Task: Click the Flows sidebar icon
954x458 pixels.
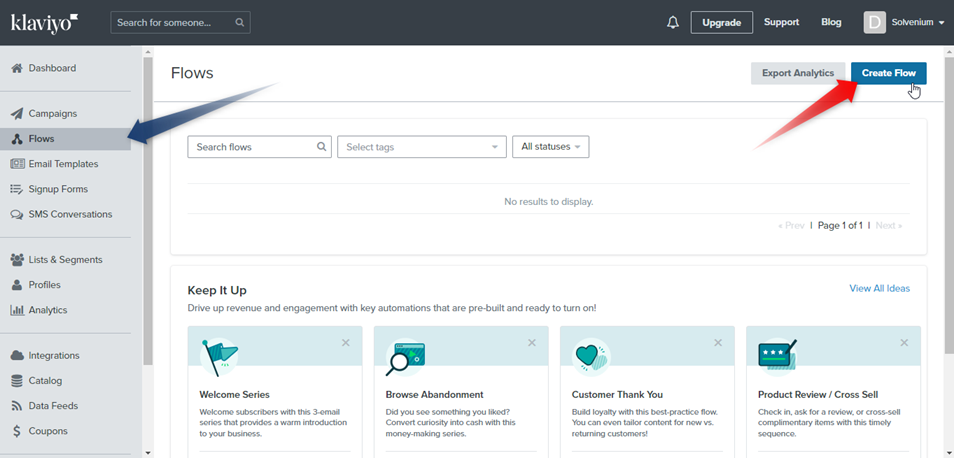Action: coord(17,139)
